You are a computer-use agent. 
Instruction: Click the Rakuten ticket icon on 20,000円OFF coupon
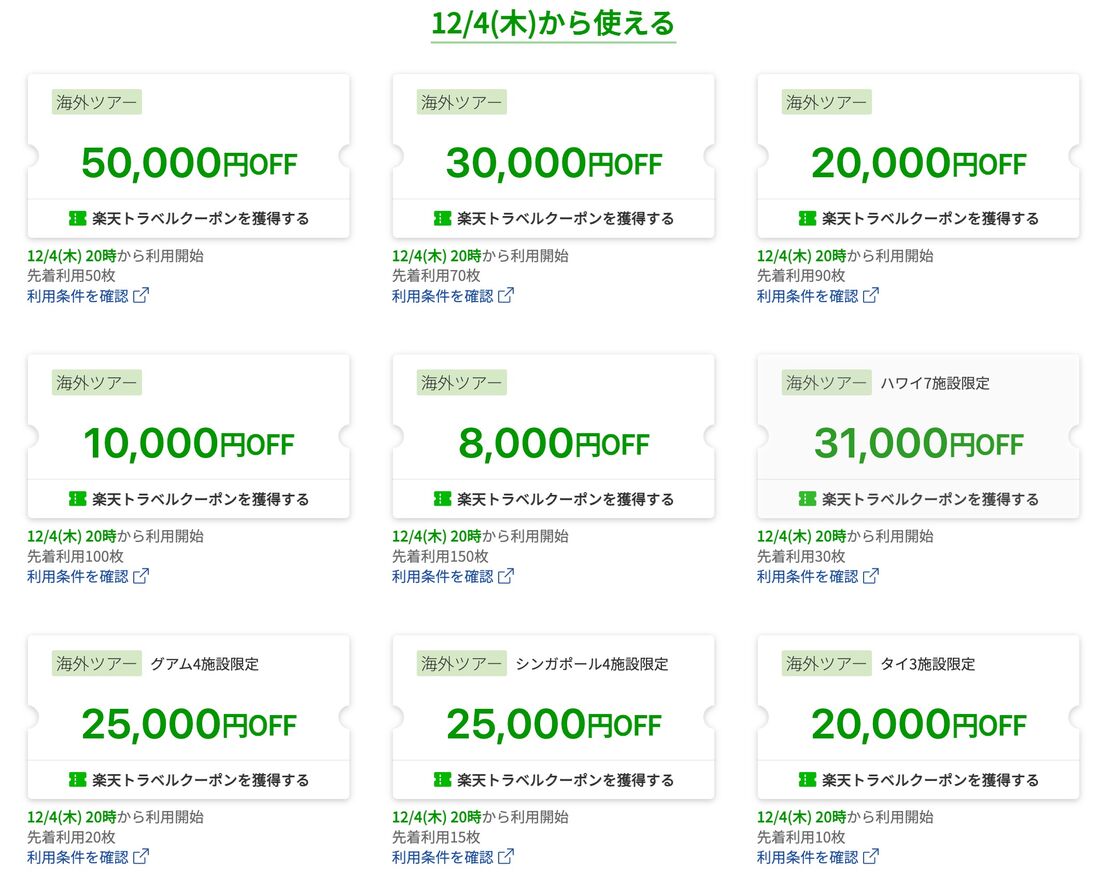pos(808,217)
